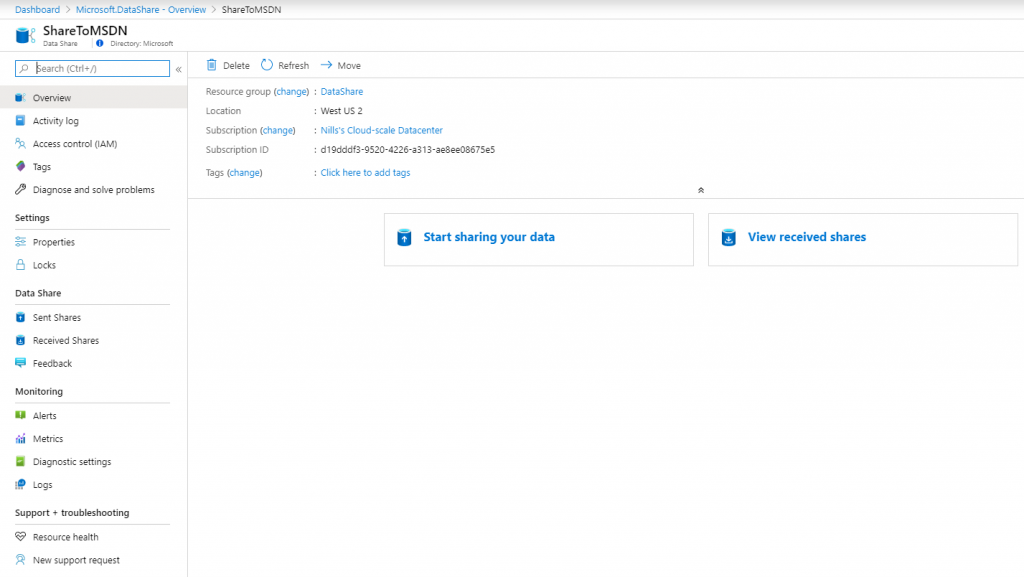Click the View received shares download icon
The width and height of the screenshot is (1024, 577).
pyautogui.click(x=729, y=238)
